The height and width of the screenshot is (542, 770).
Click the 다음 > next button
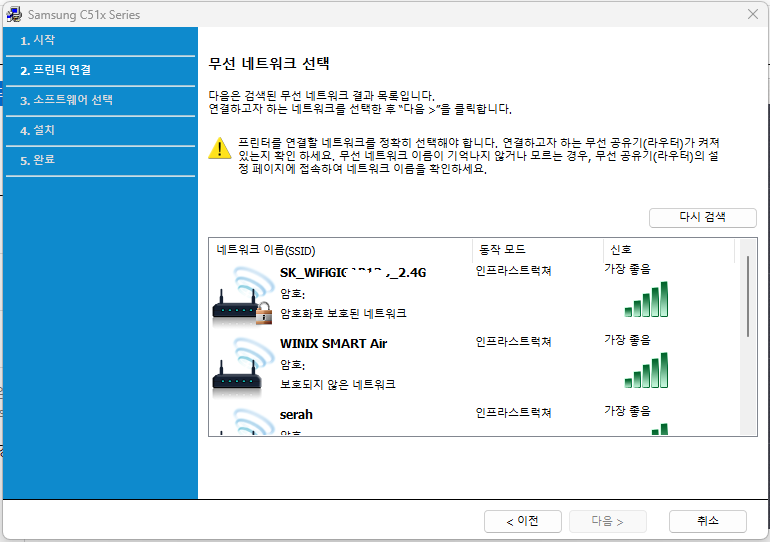point(607,521)
